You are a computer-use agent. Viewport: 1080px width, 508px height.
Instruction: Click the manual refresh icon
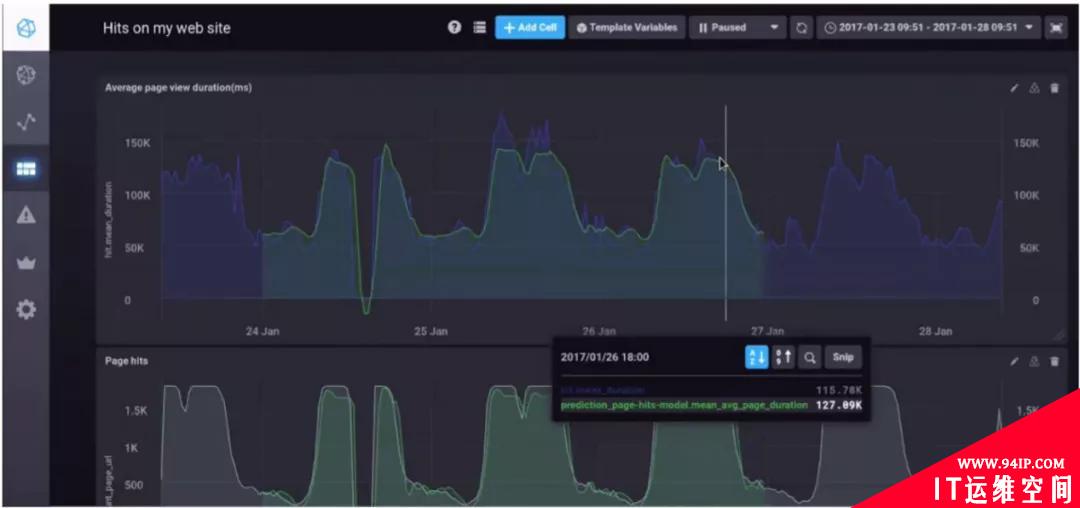click(x=802, y=28)
